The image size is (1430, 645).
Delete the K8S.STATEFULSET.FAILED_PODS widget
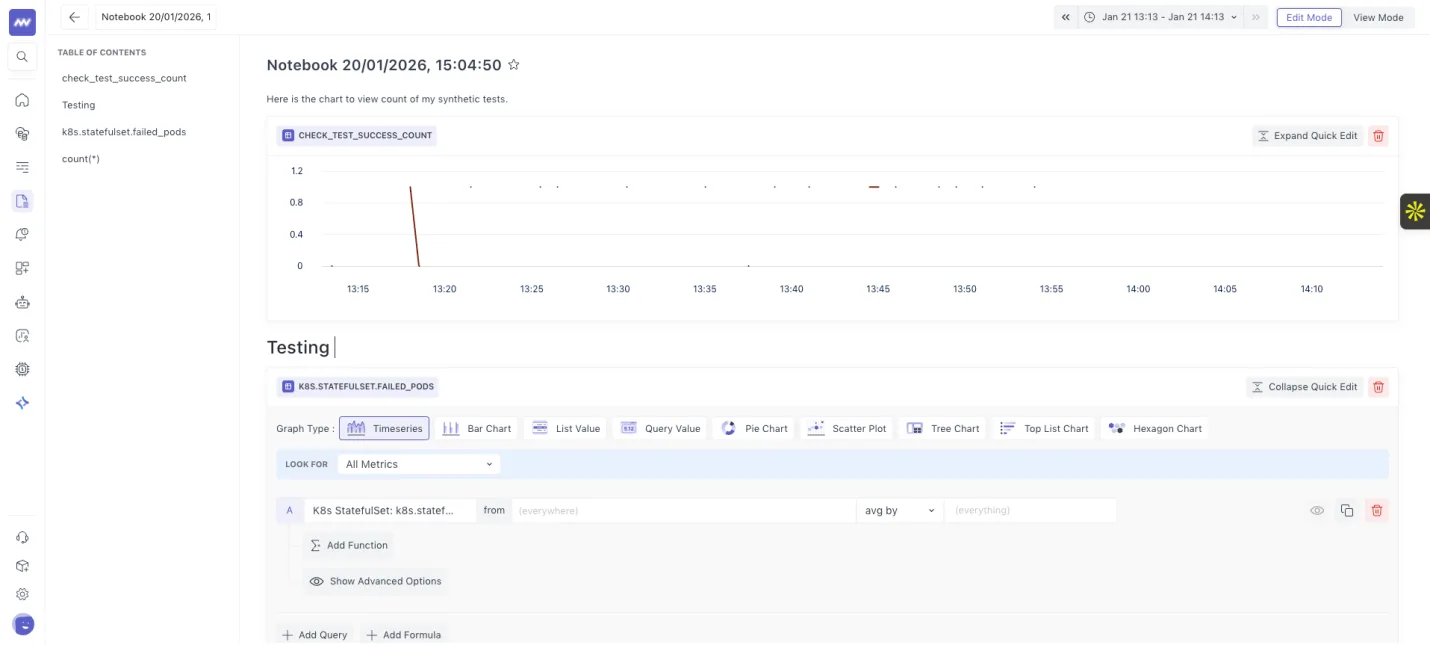point(1378,387)
